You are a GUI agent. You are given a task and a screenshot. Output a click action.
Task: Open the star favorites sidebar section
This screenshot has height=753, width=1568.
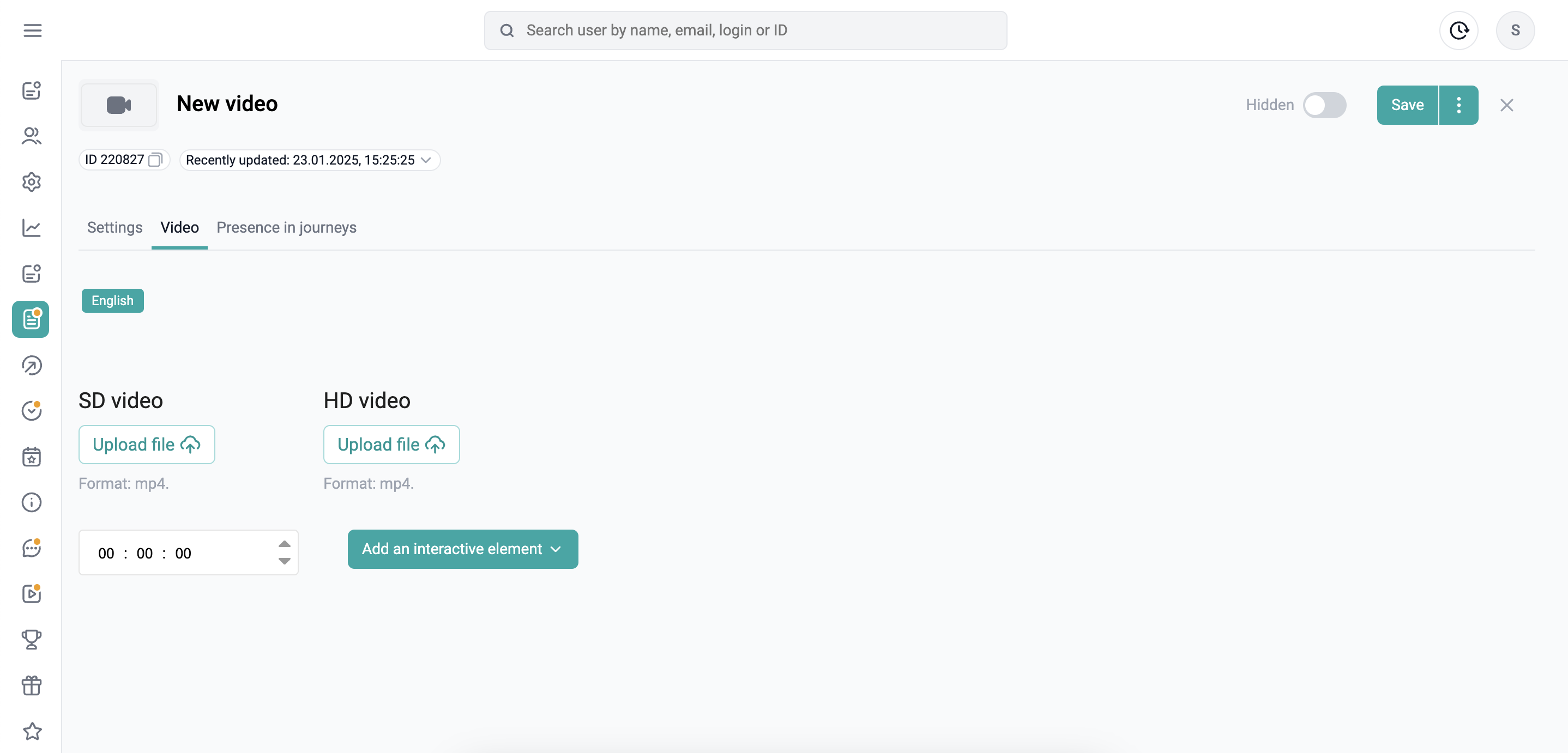tap(32, 731)
